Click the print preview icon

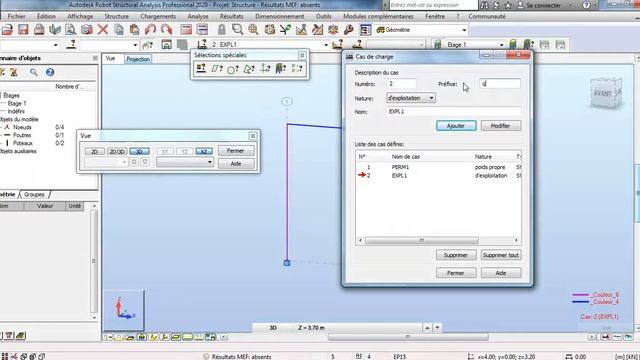(71, 30)
